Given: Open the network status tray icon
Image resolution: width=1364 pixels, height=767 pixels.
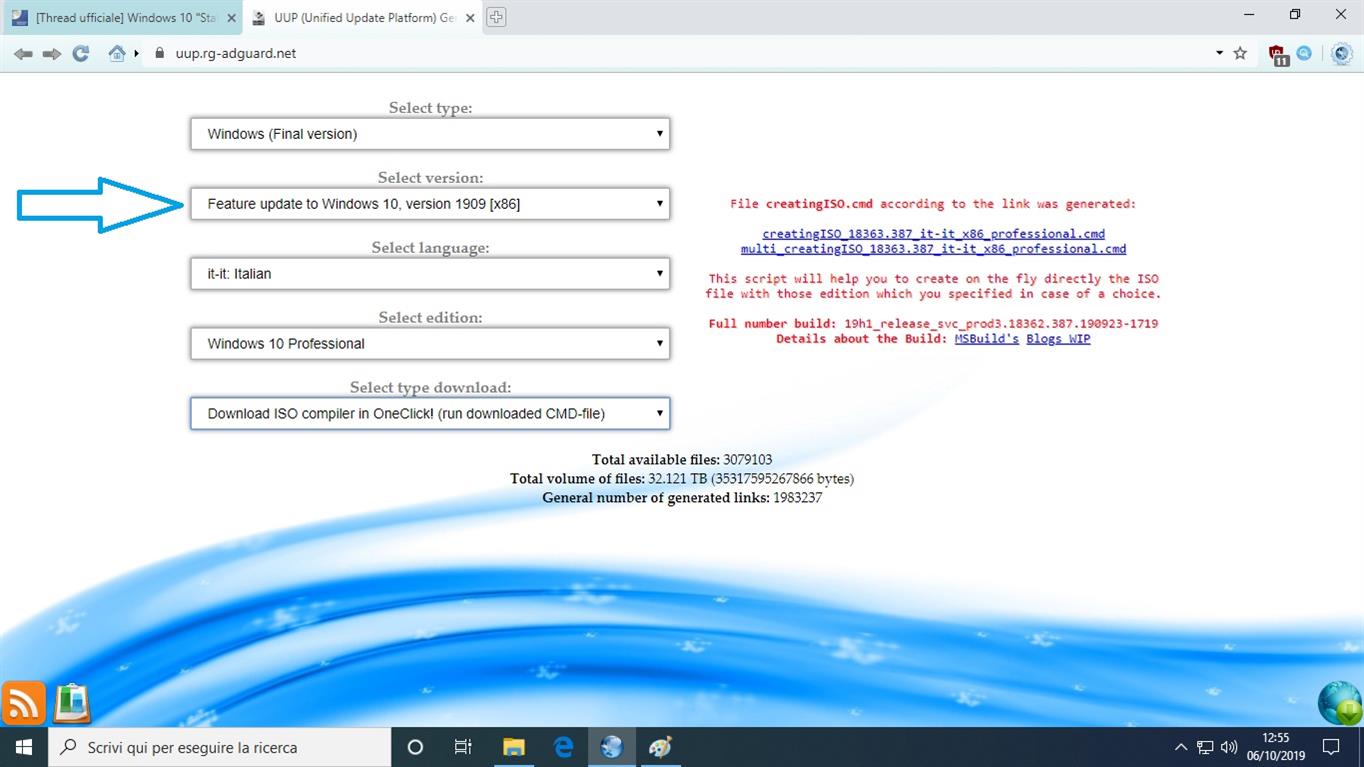Looking at the screenshot, I should click(1205, 747).
